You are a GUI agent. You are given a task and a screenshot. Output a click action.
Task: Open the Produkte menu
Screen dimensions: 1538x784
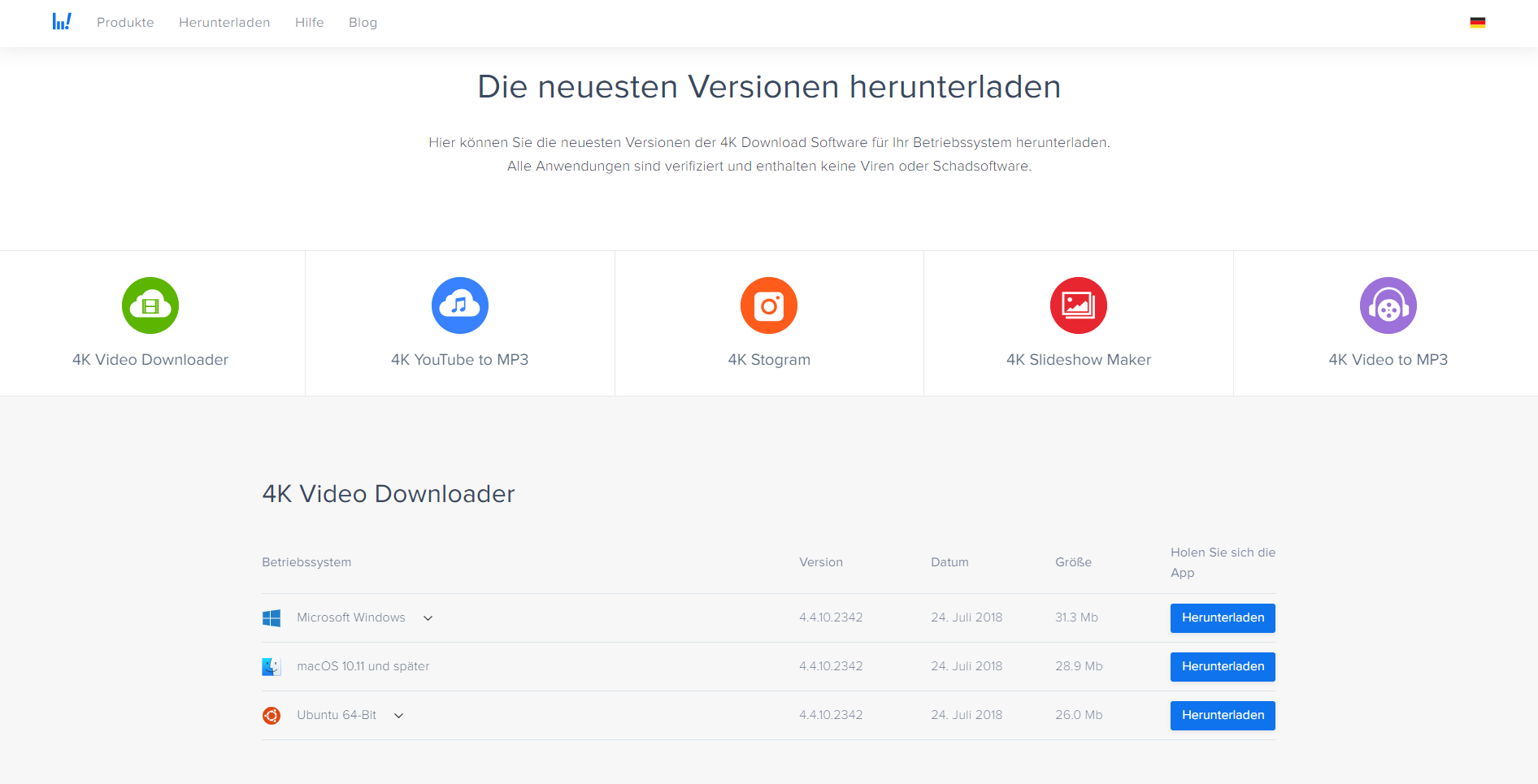[125, 23]
